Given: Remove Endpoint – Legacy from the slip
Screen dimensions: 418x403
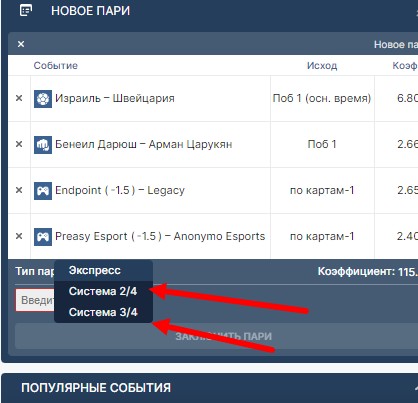Looking at the screenshot, I should click(x=19, y=190).
